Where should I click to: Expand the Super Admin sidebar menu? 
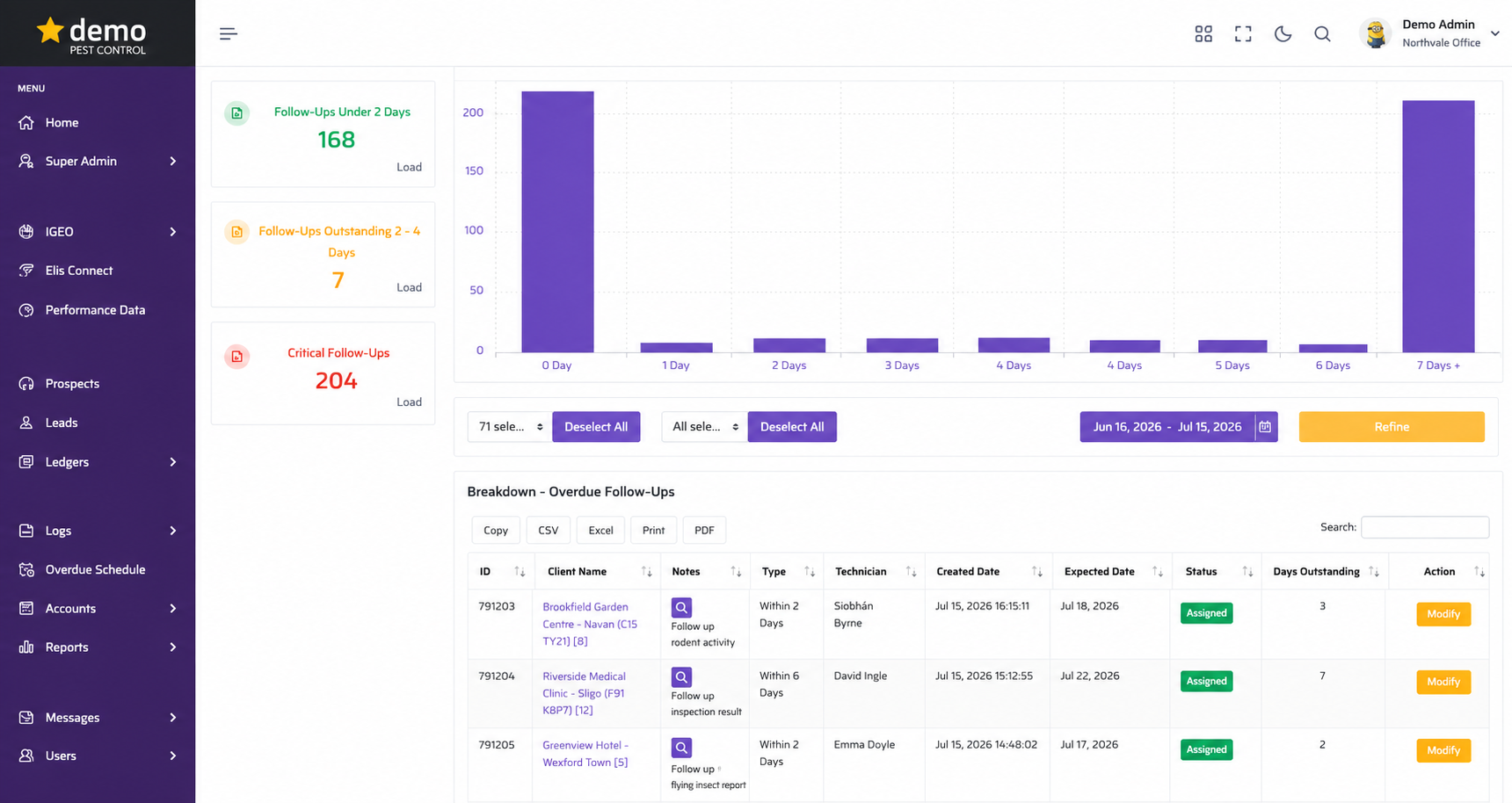click(98, 162)
